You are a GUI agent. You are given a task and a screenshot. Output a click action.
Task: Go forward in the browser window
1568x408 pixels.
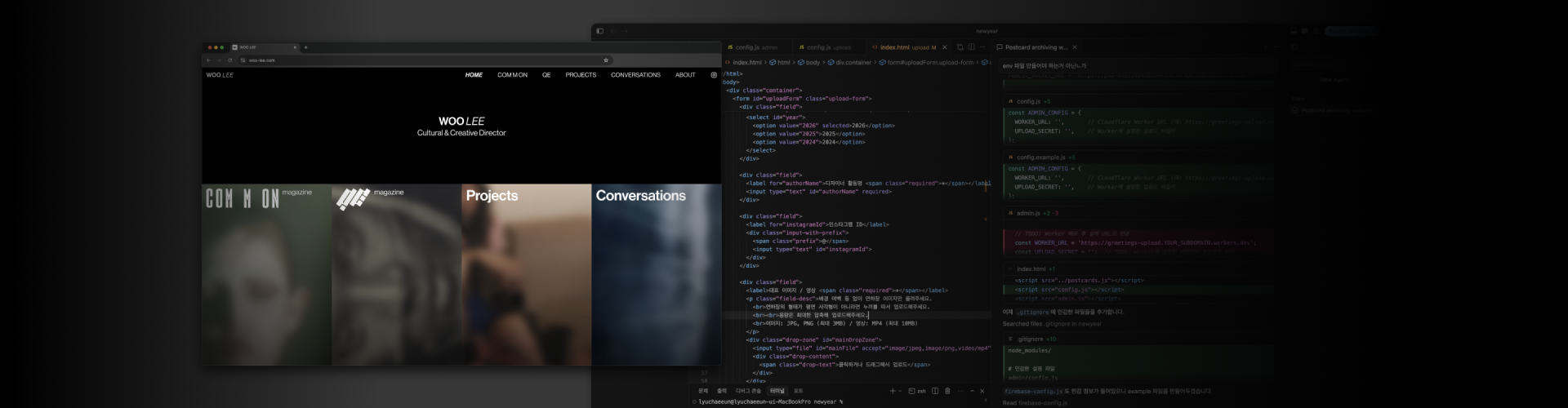(219, 60)
